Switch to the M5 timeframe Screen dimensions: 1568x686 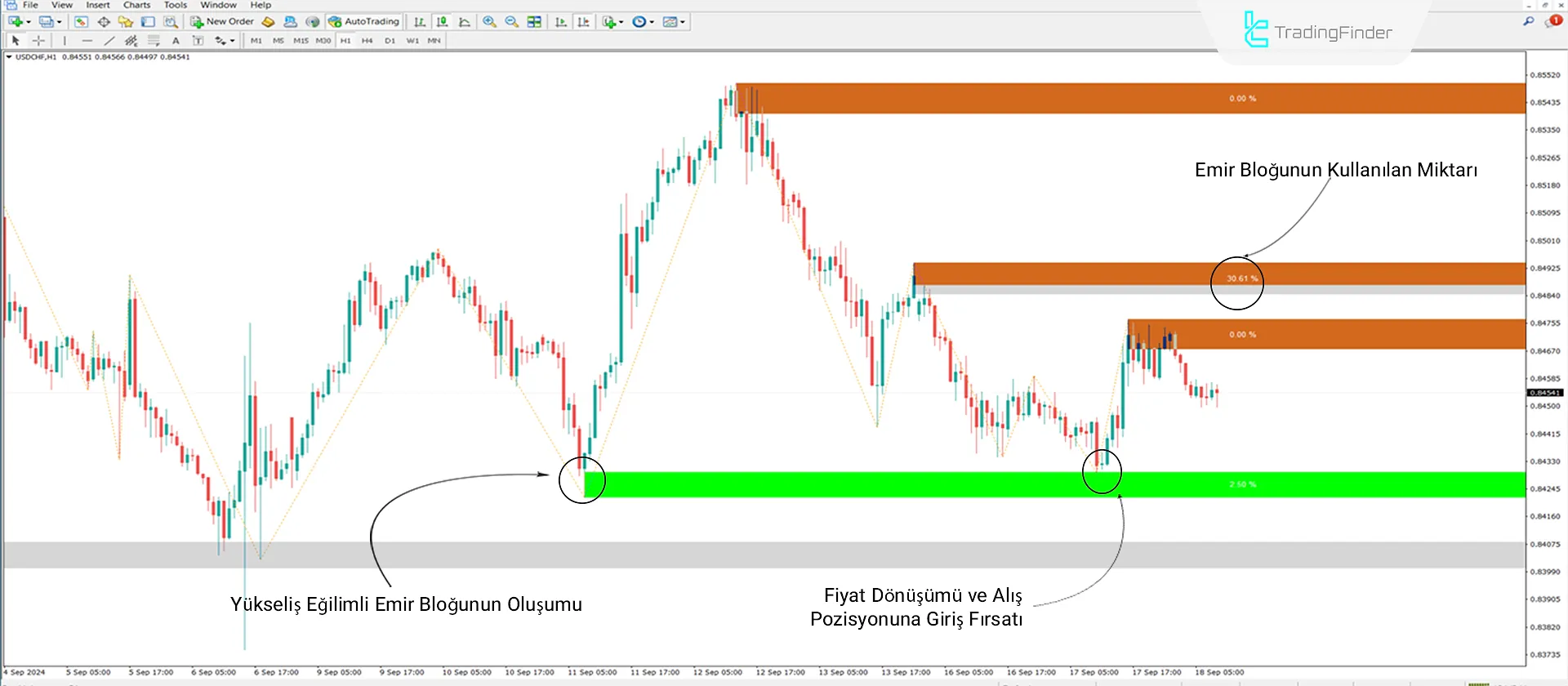tap(278, 40)
